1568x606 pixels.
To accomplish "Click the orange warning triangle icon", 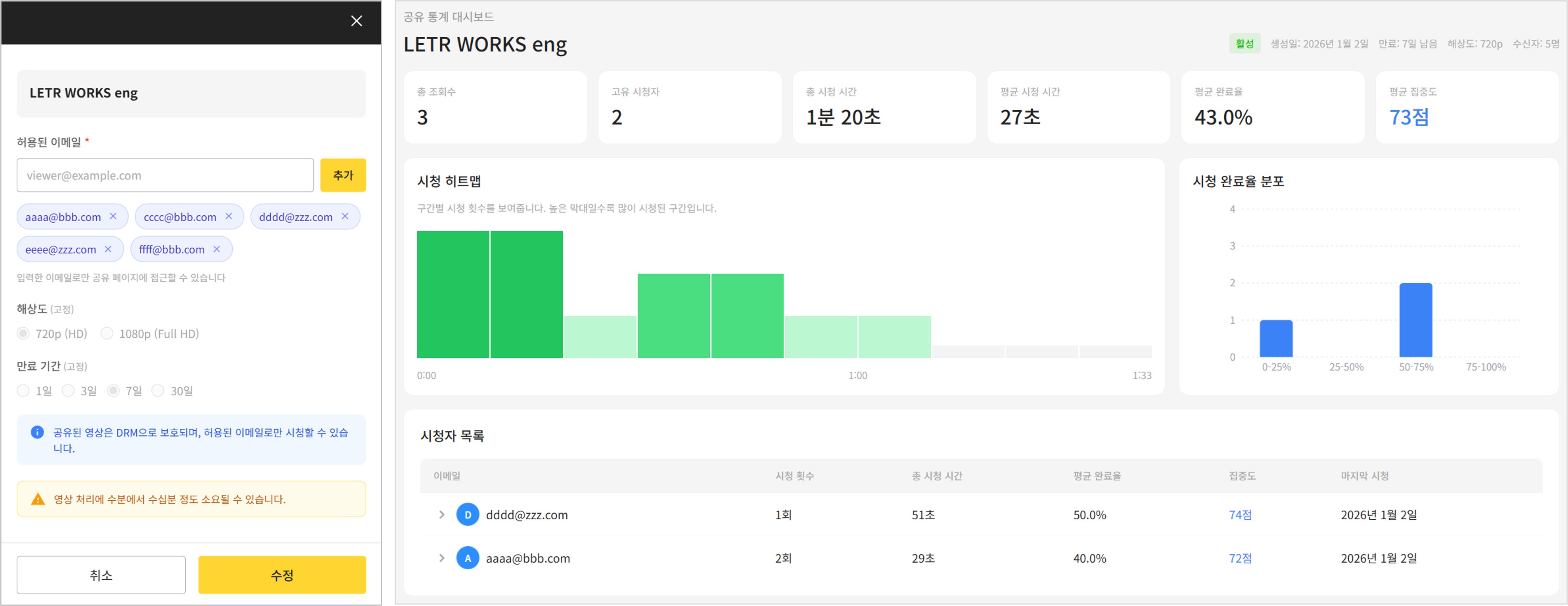I will 38,499.
